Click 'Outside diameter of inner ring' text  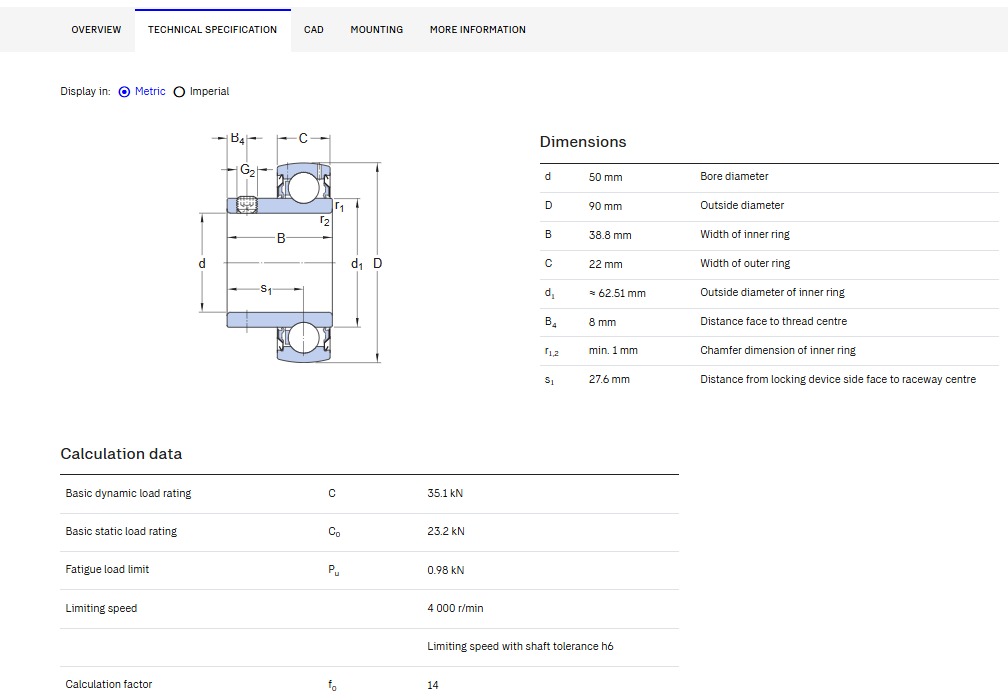(x=772, y=292)
